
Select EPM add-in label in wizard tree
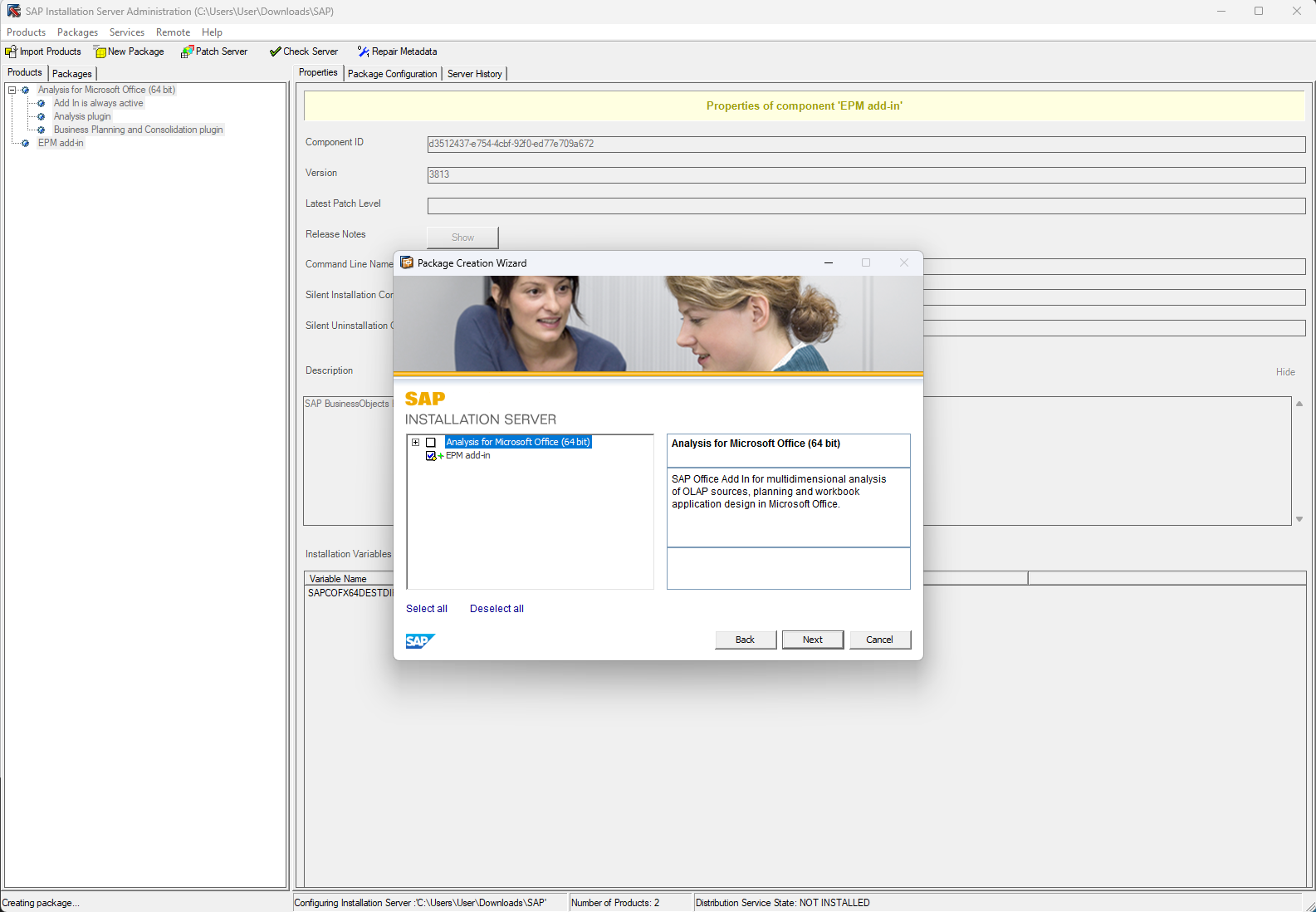click(468, 456)
